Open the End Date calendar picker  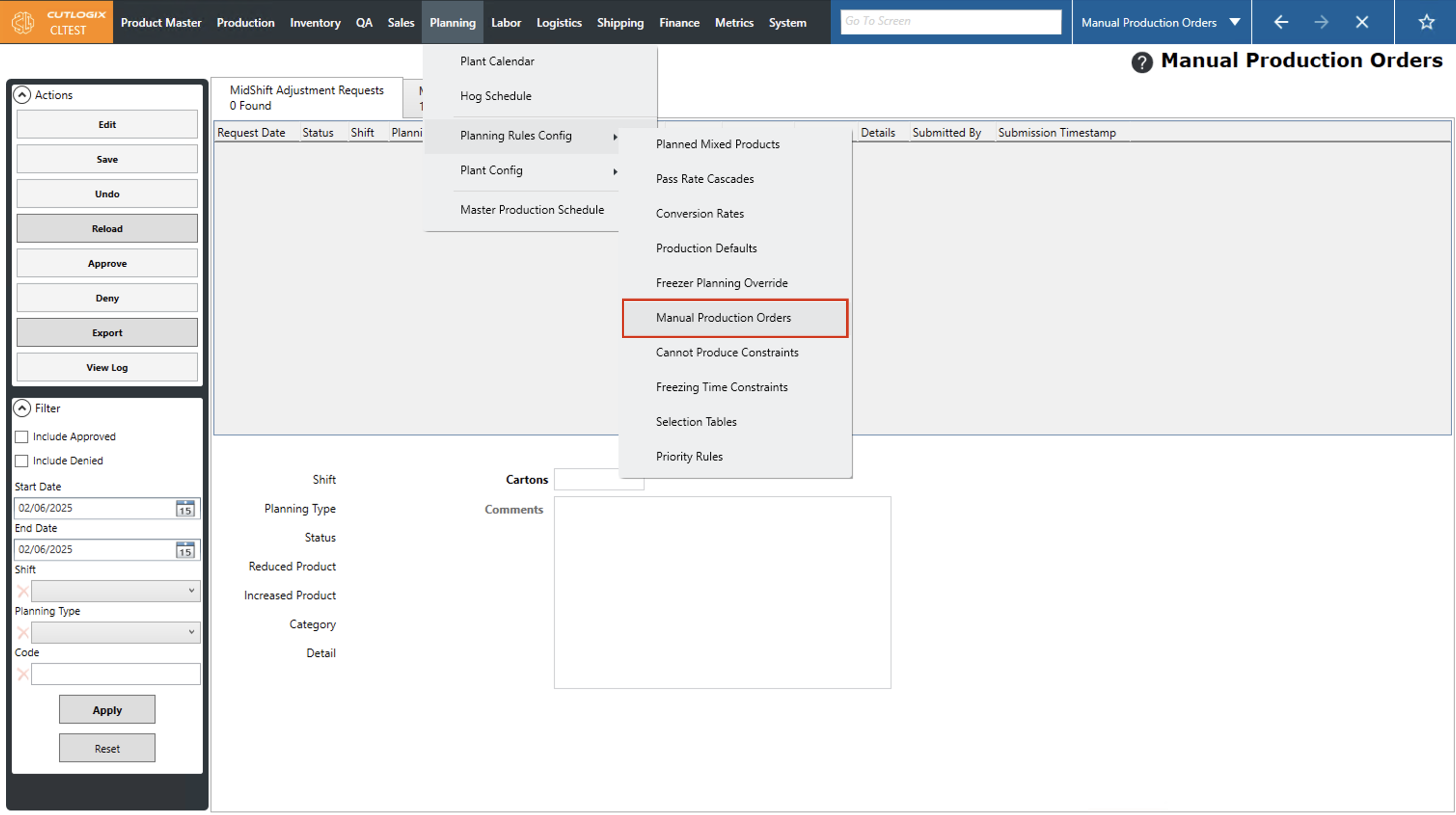[185, 549]
